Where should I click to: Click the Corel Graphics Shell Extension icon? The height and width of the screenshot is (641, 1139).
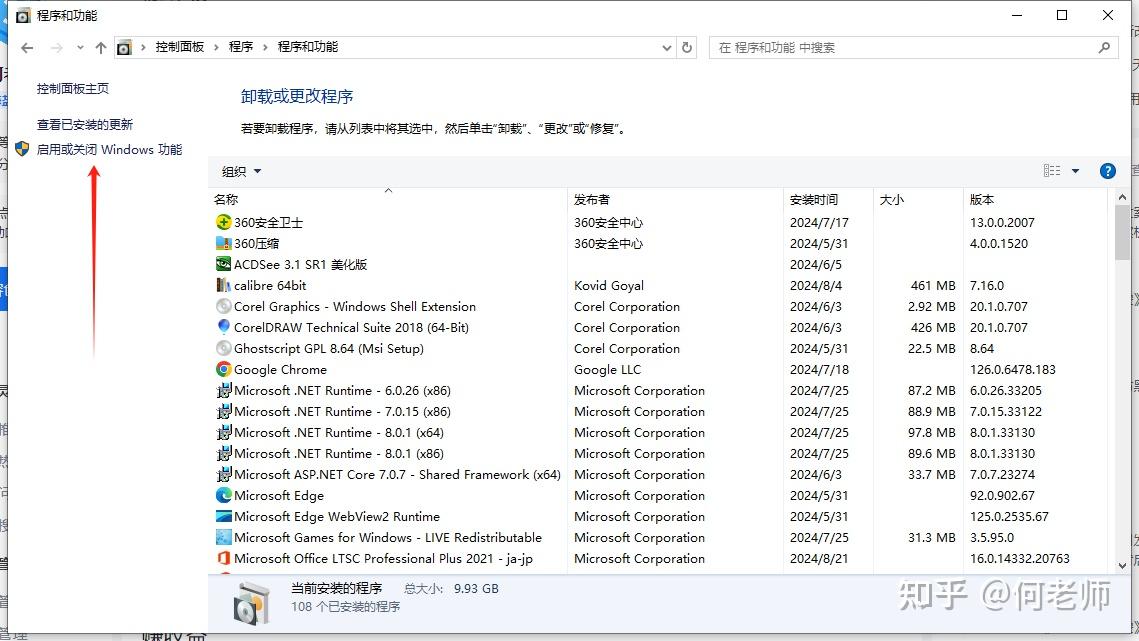click(224, 307)
